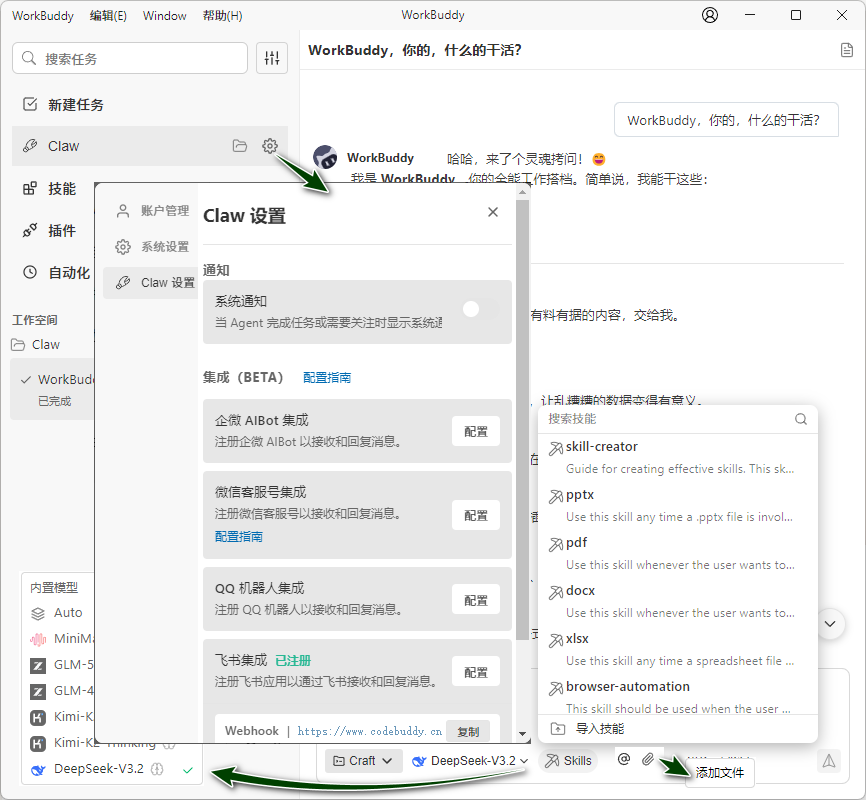The height and width of the screenshot is (800, 866).
Task: Click 配置 for 企微 AIBot 集成
Action: coord(476,431)
